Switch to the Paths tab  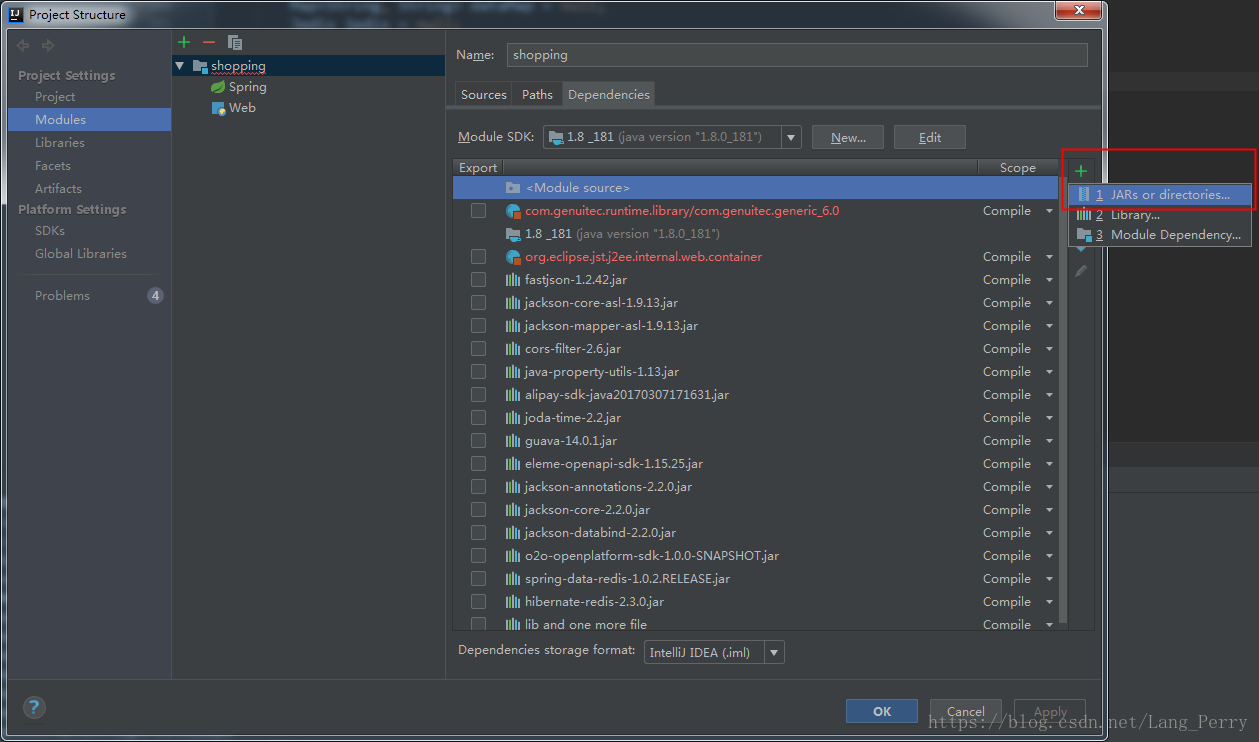(x=537, y=94)
